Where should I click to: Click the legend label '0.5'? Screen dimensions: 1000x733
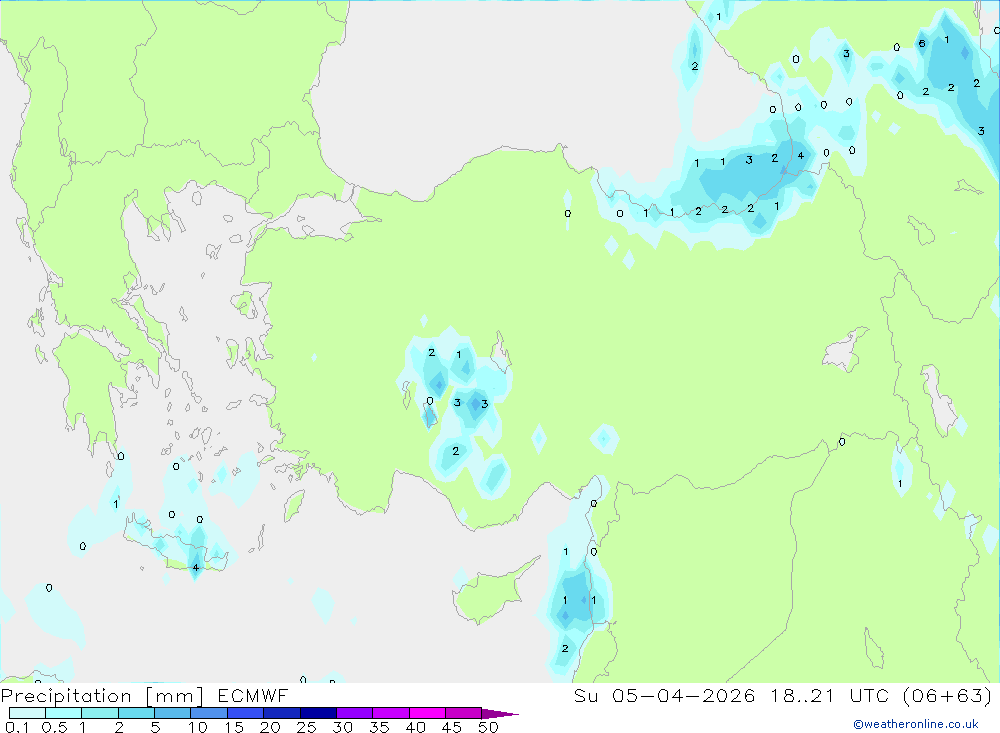[54, 727]
